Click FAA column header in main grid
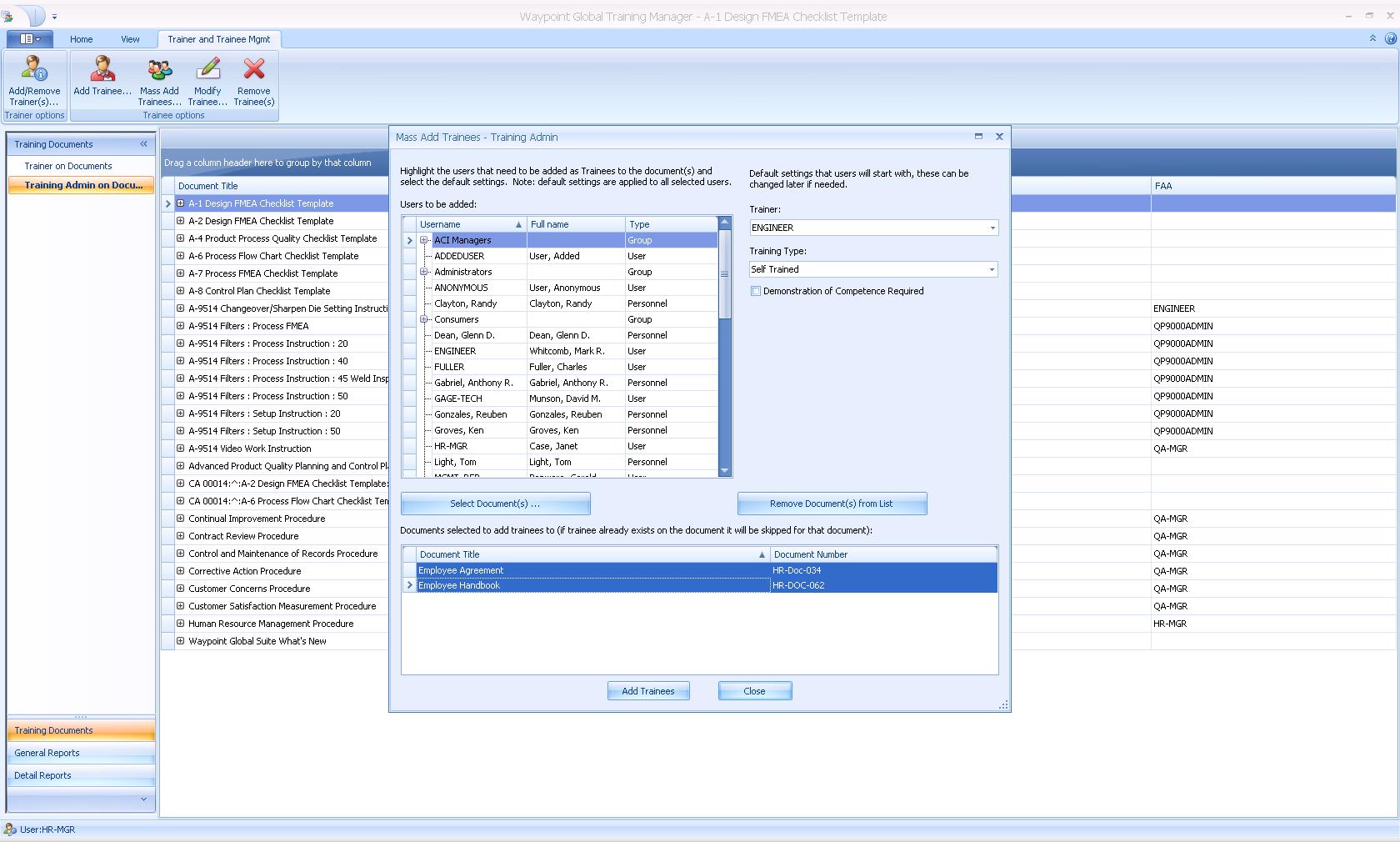This screenshot has width=1400, height=842. click(1272, 186)
